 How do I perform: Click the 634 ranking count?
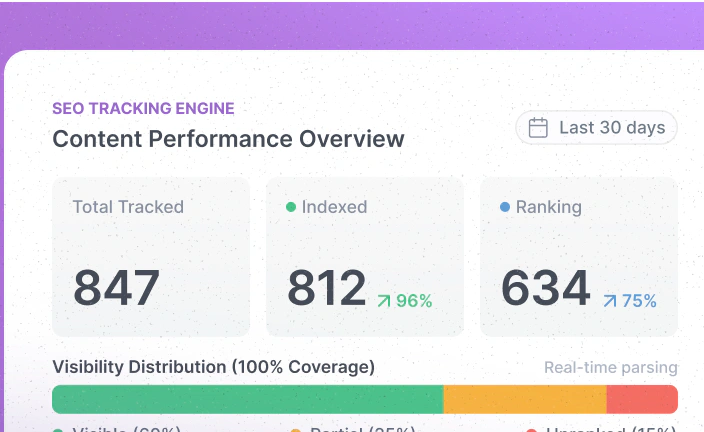click(x=546, y=288)
